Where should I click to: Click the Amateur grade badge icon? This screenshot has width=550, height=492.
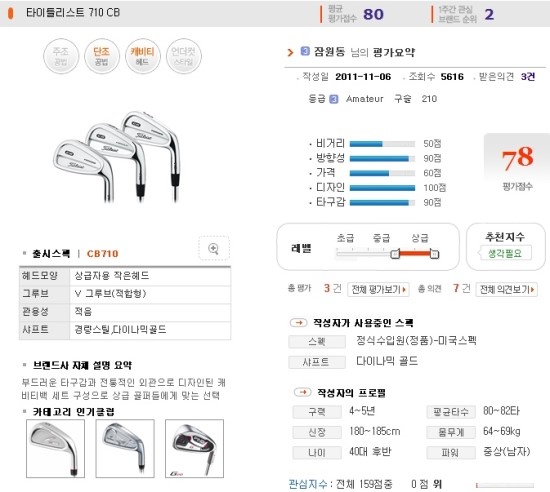coord(334,99)
